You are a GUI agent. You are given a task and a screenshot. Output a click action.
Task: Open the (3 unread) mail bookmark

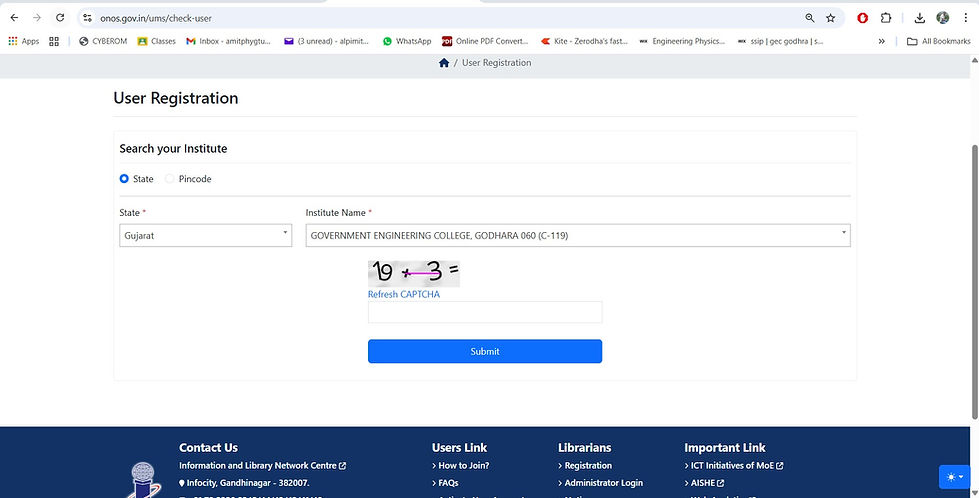(x=327, y=41)
